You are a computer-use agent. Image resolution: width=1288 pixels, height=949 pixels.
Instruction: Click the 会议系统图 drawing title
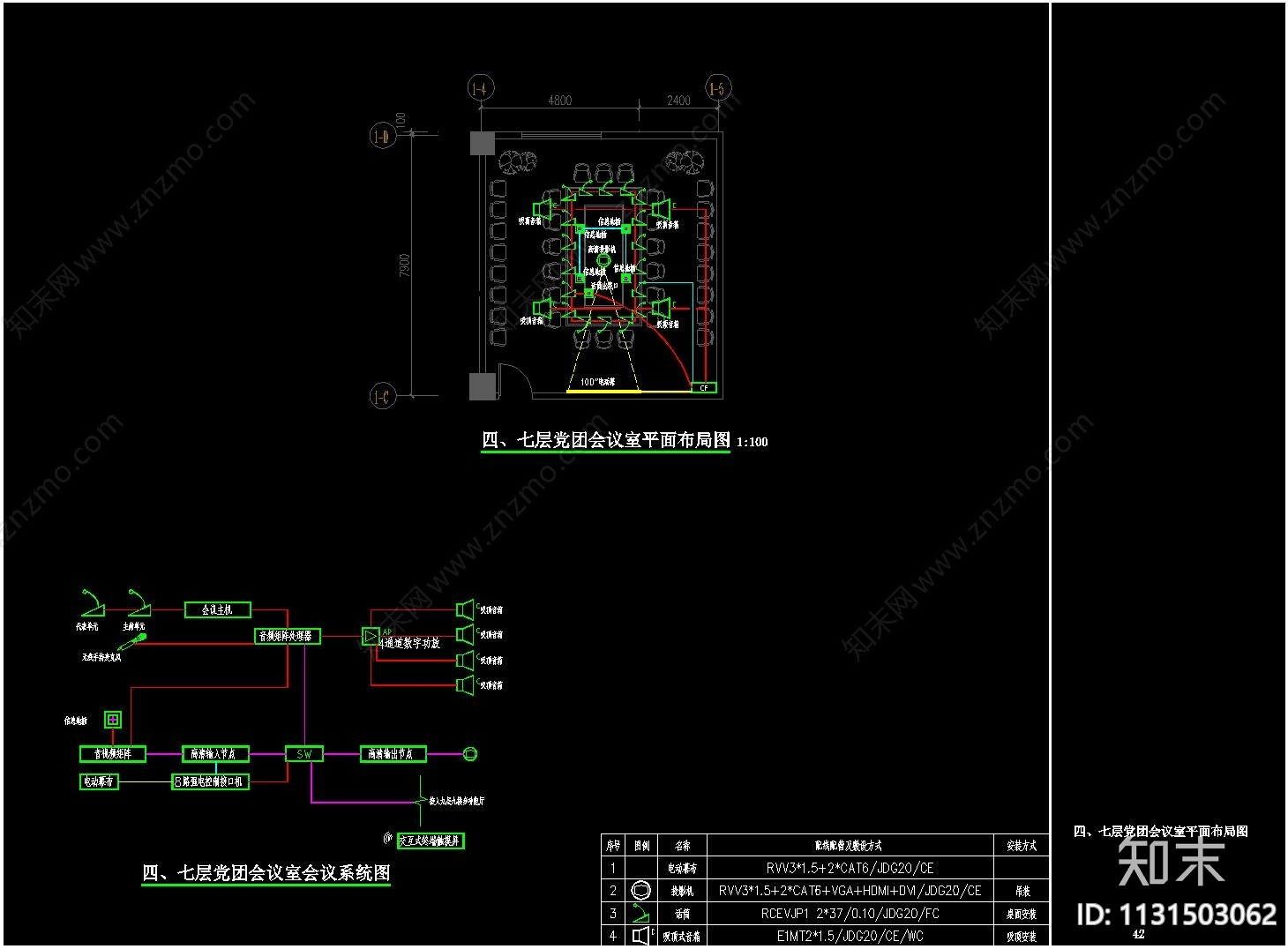(266, 873)
